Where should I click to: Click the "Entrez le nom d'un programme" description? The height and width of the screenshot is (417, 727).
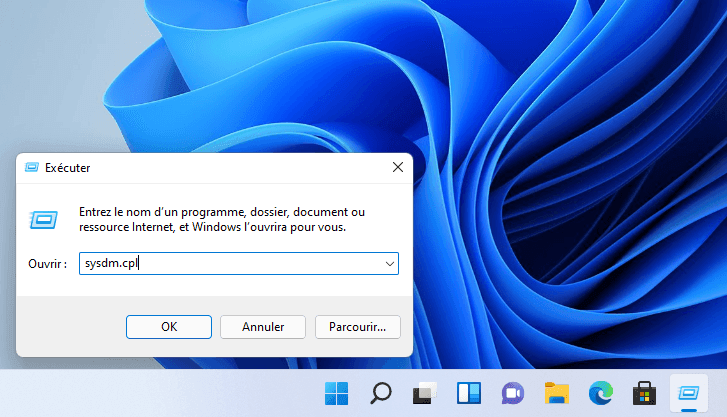[222, 219]
